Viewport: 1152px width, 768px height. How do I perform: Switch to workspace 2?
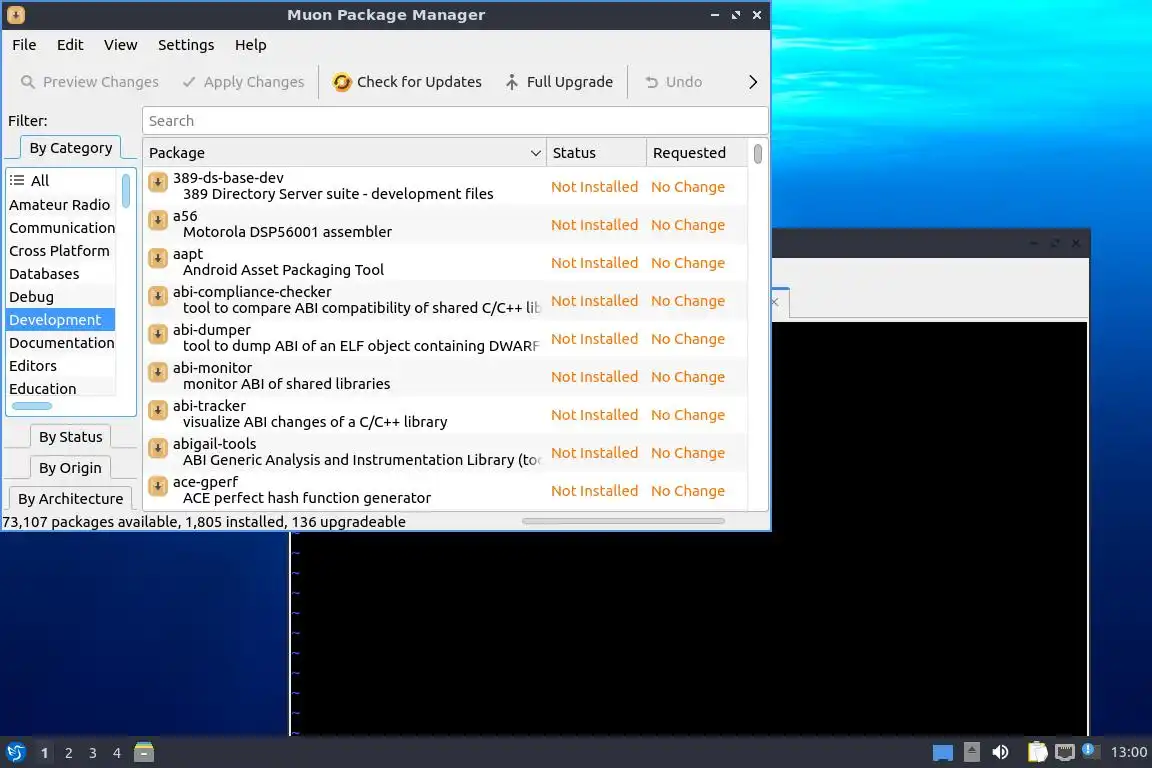tap(68, 753)
